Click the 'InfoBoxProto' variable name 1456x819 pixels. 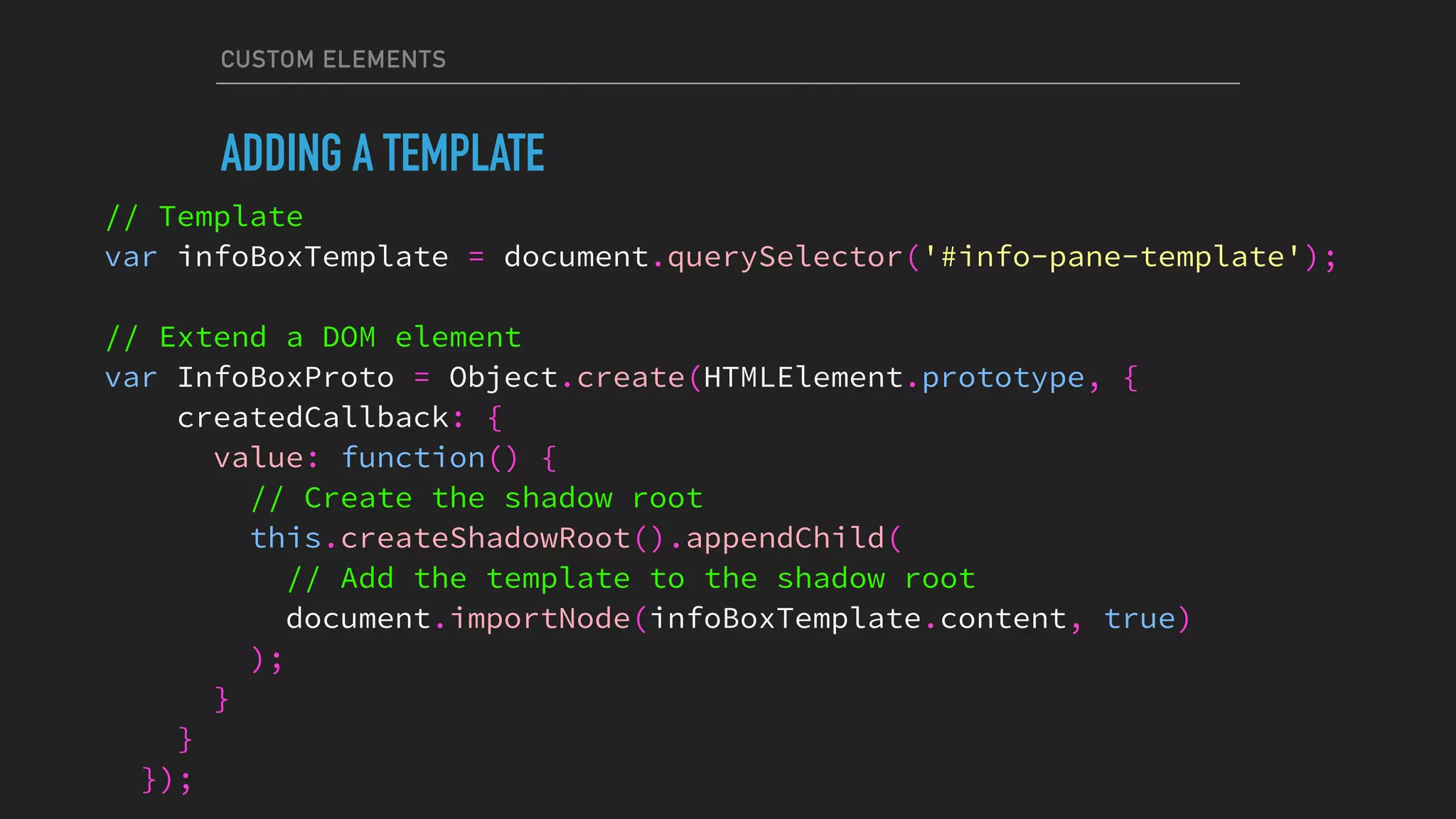coord(286,378)
